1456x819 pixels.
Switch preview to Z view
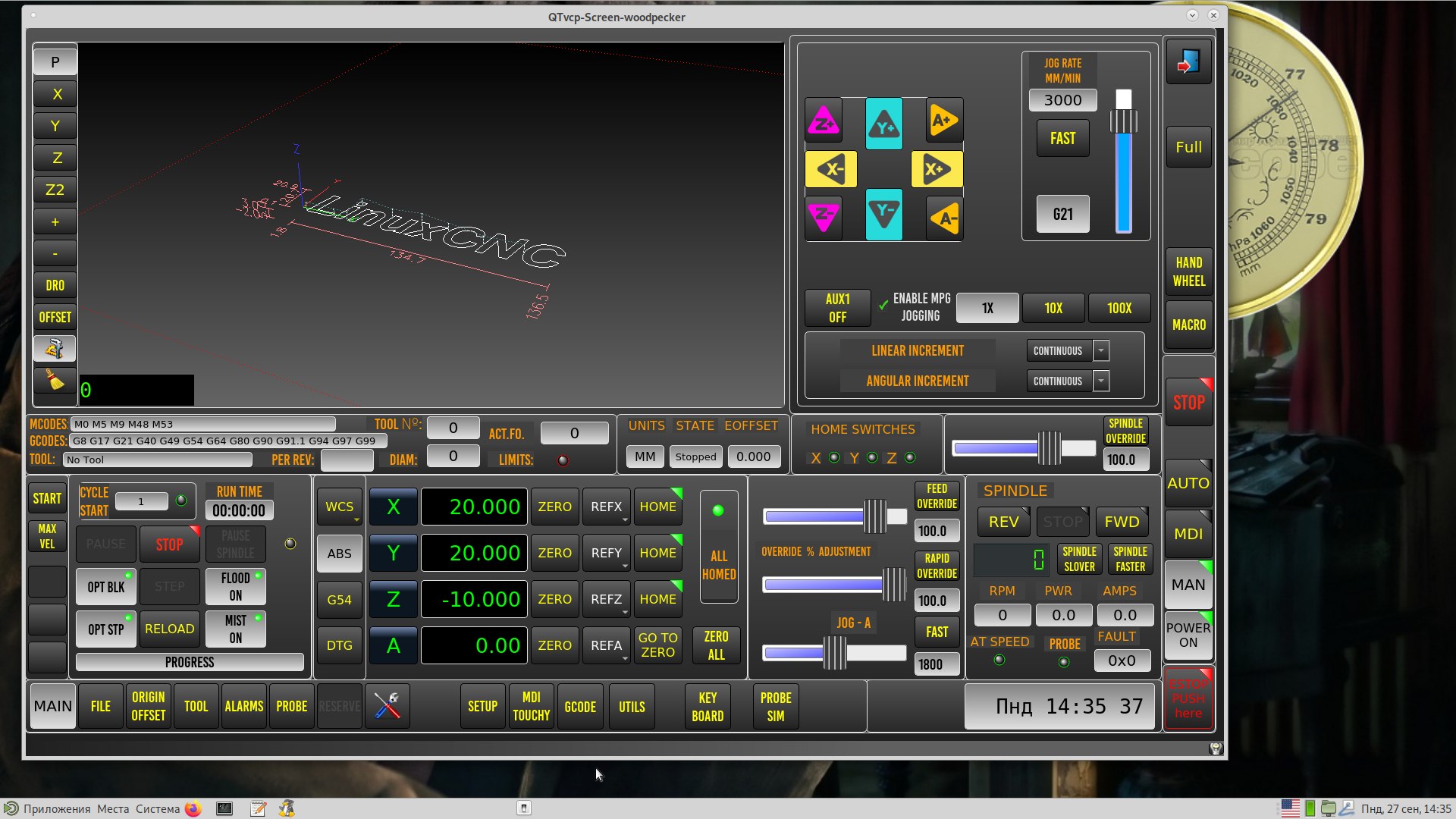pos(55,158)
